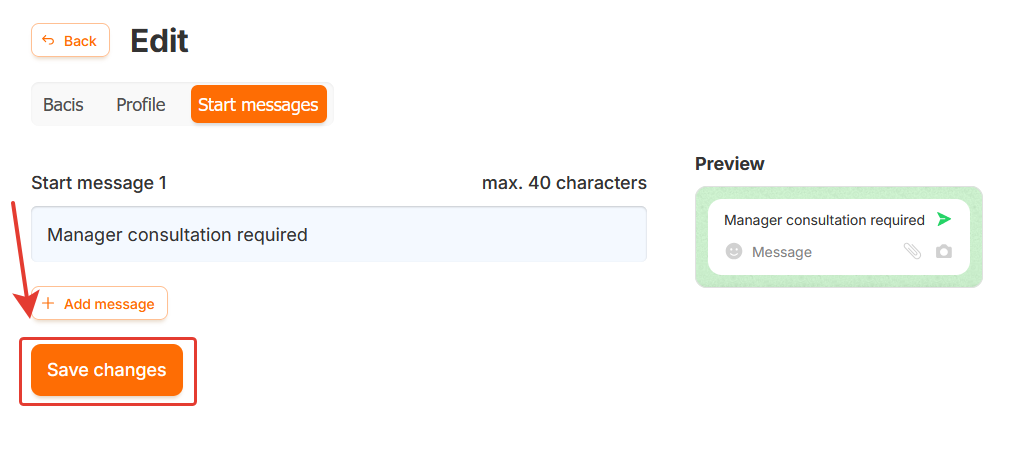Go back using the Back button label
This screenshot has height=459, width=1028.
(80, 41)
